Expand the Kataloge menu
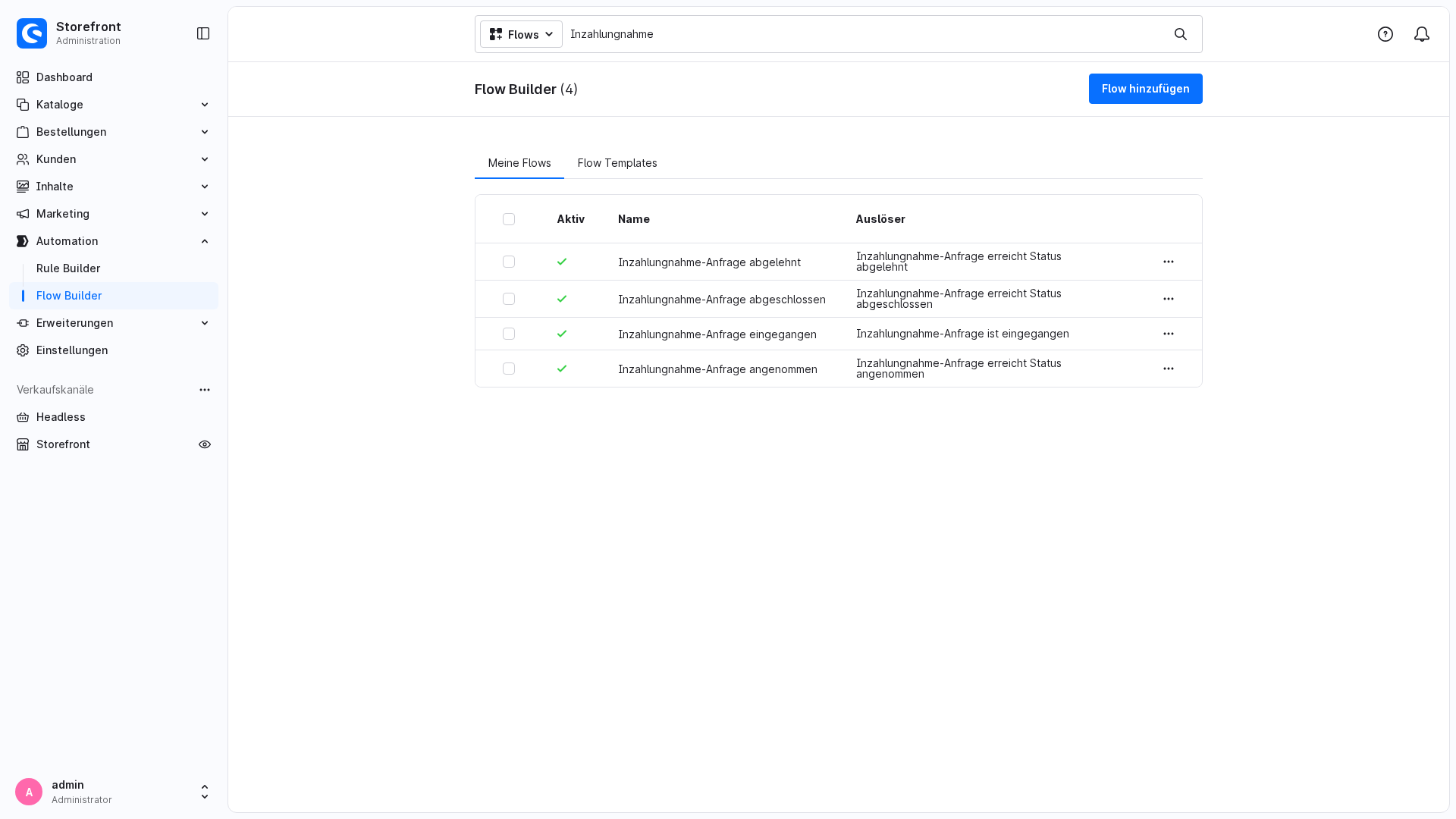This screenshot has height=819, width=1456. point(114,105)
